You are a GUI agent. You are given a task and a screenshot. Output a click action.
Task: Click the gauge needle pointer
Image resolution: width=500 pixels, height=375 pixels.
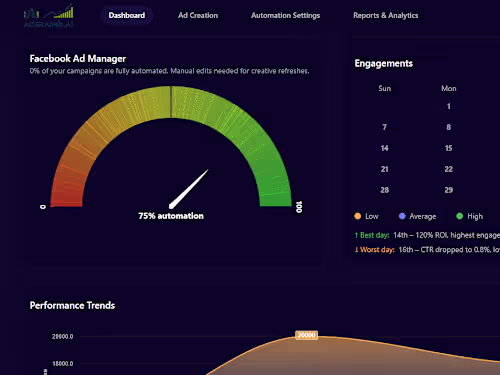pyautogui.click(x=189, y=189)
